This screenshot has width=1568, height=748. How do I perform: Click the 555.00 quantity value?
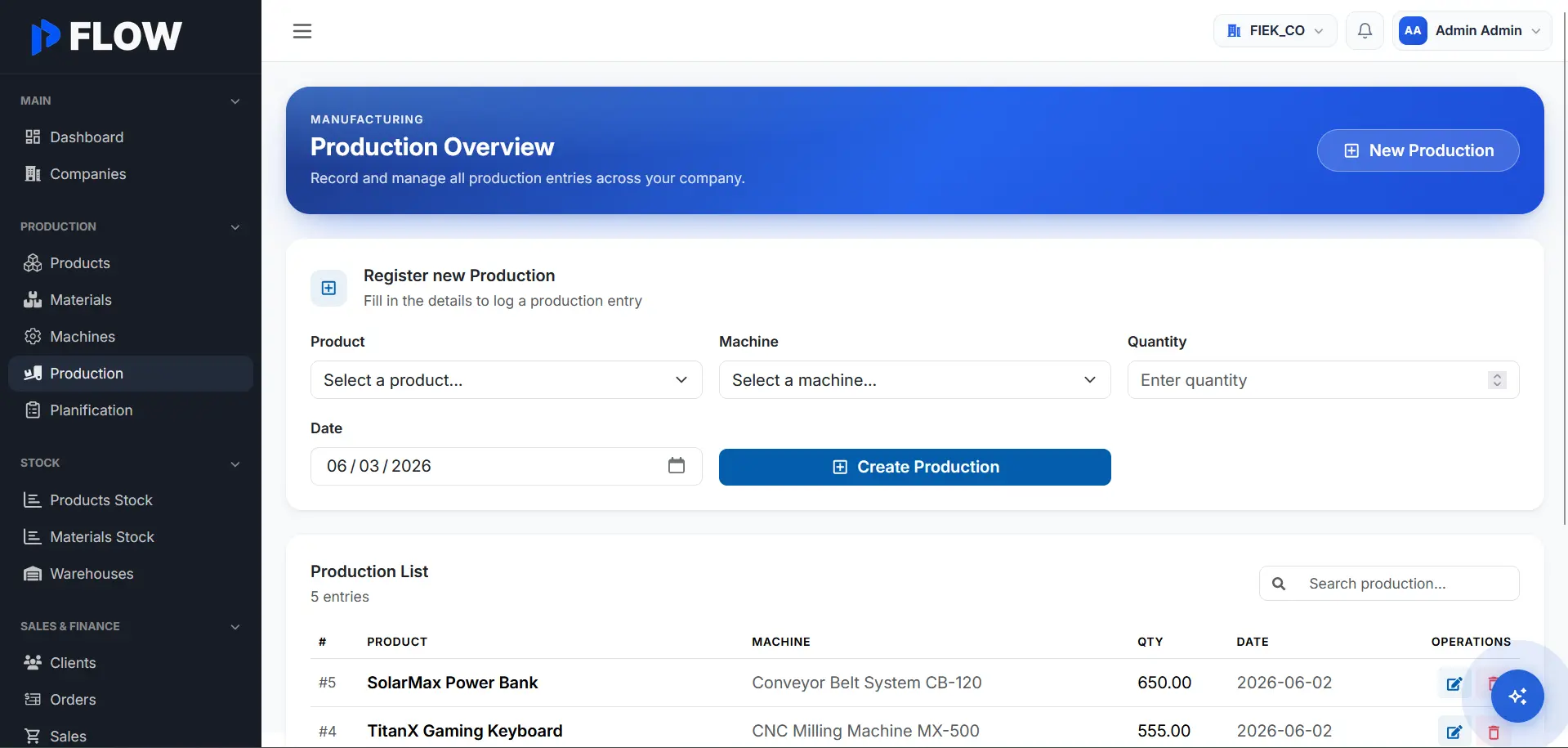(x=1164, y=731)
